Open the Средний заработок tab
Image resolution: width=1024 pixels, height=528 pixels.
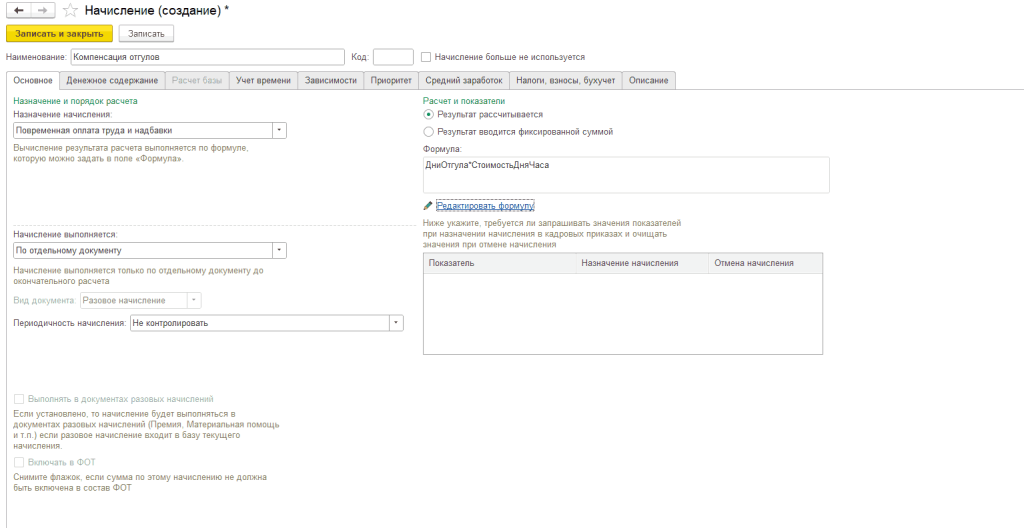[x=463, y=80]
